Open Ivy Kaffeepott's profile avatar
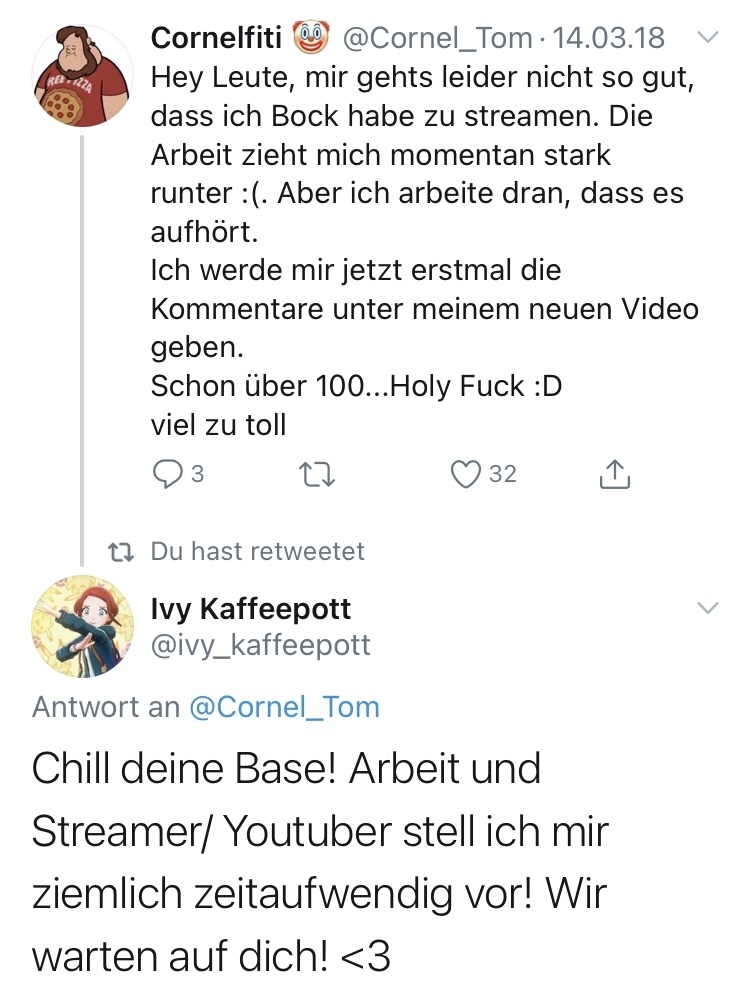 (x=83, y=627)
